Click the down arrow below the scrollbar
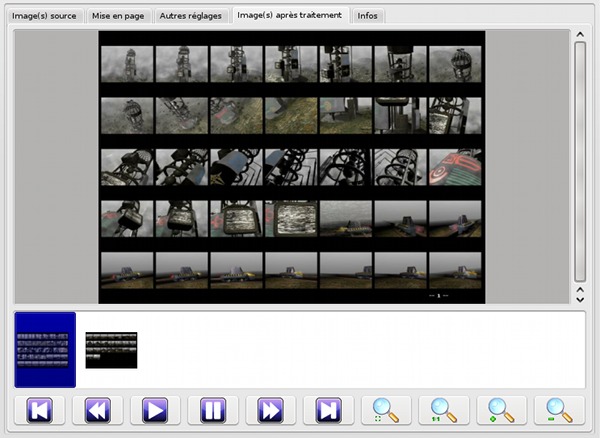The width and height of the screenshot is (600, 438). 580,300
